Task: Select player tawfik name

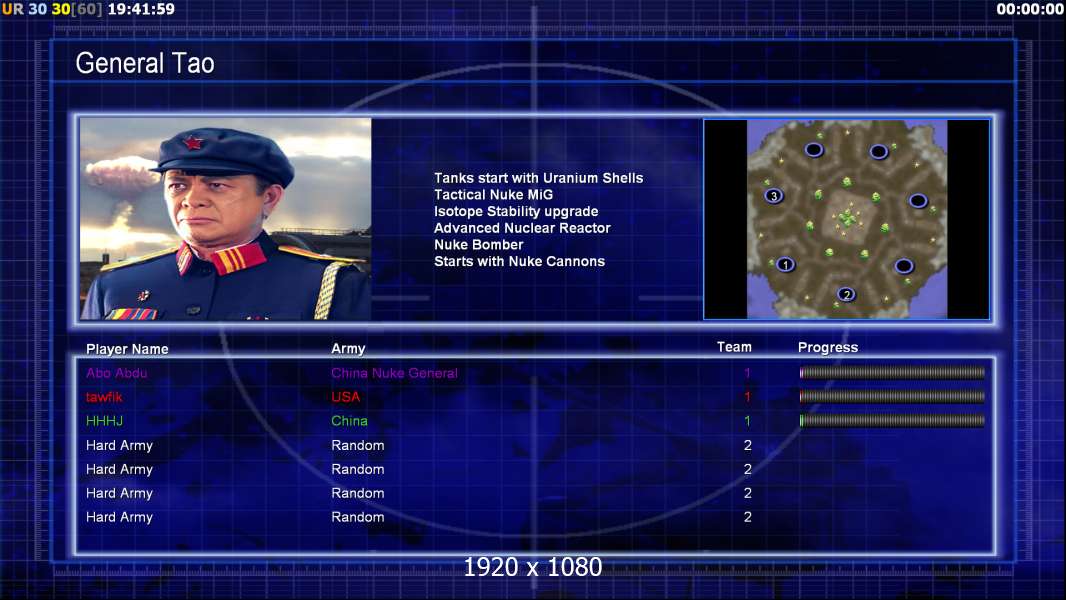Action: click(x=104, y=397)
